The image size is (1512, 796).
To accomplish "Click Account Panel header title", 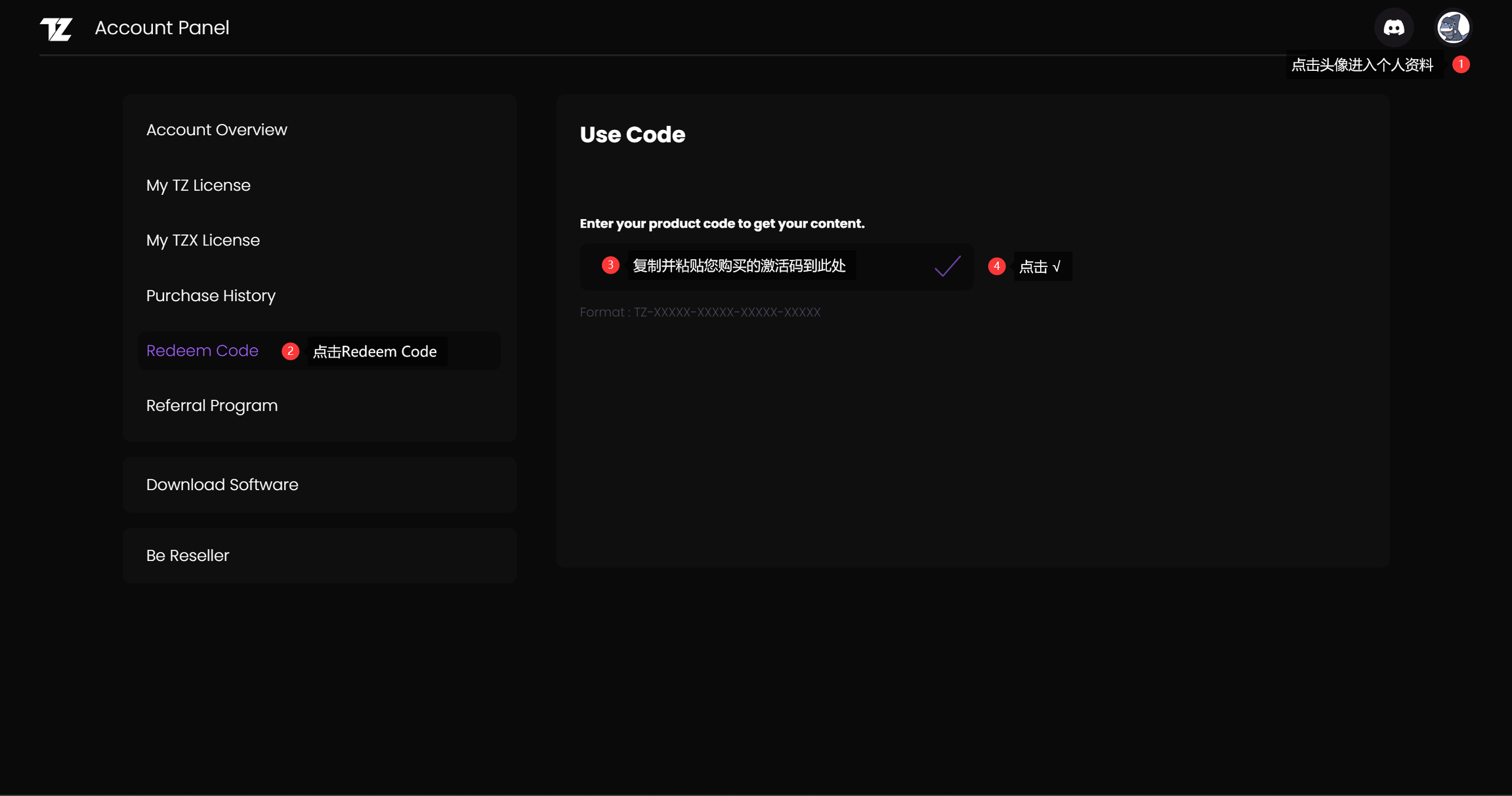I will tap(161, 28).
